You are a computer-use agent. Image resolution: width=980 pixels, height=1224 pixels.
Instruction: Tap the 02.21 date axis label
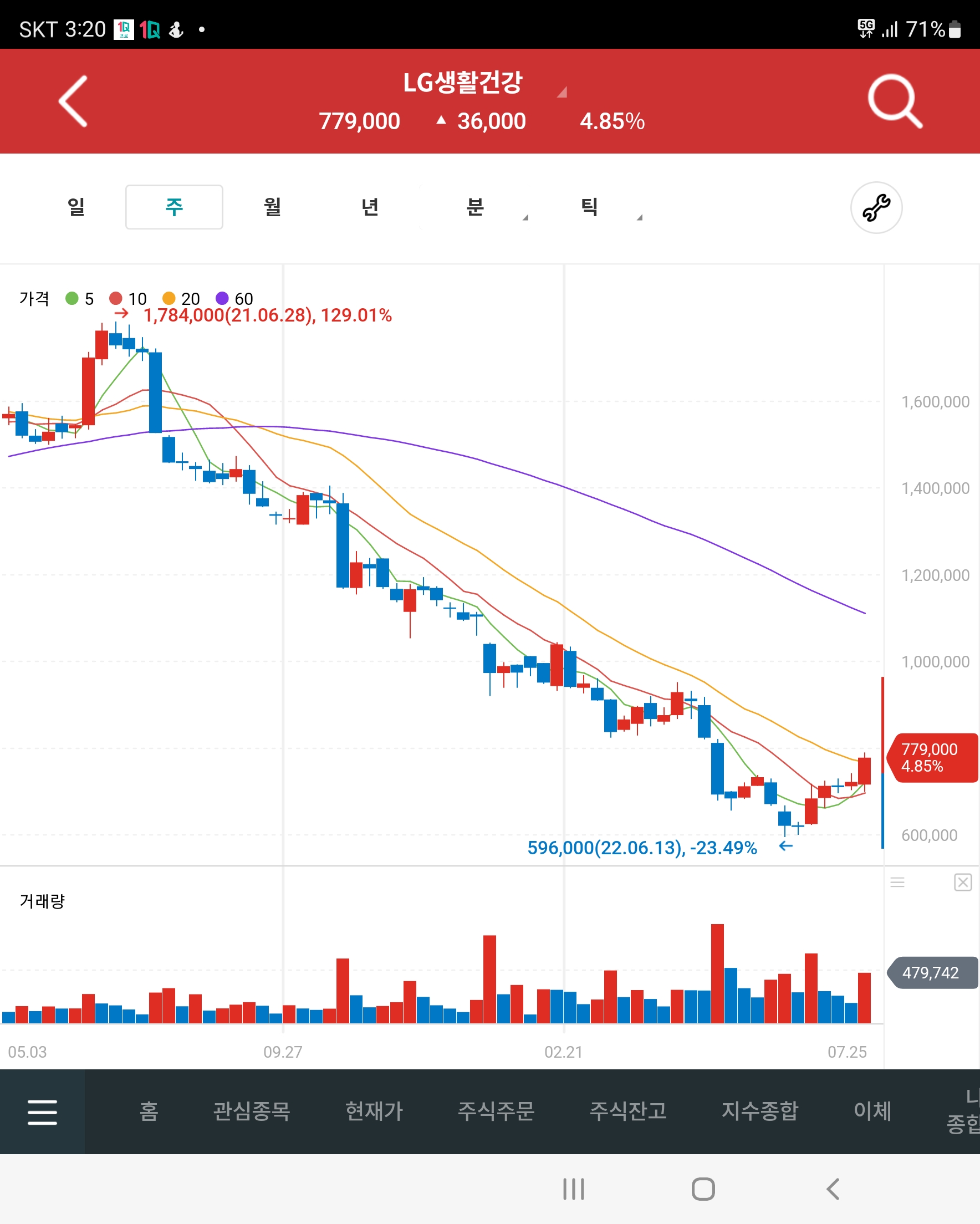coord(563,1052)
